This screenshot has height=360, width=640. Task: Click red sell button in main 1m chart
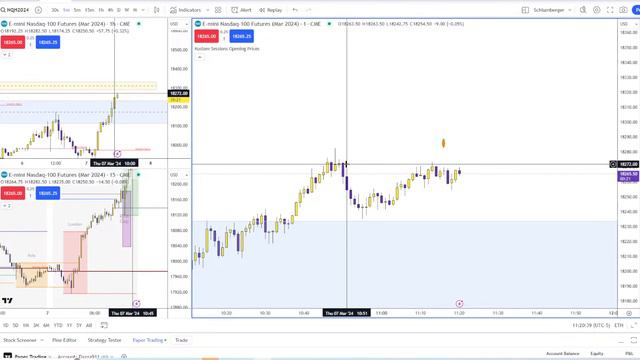coord(207,36)
